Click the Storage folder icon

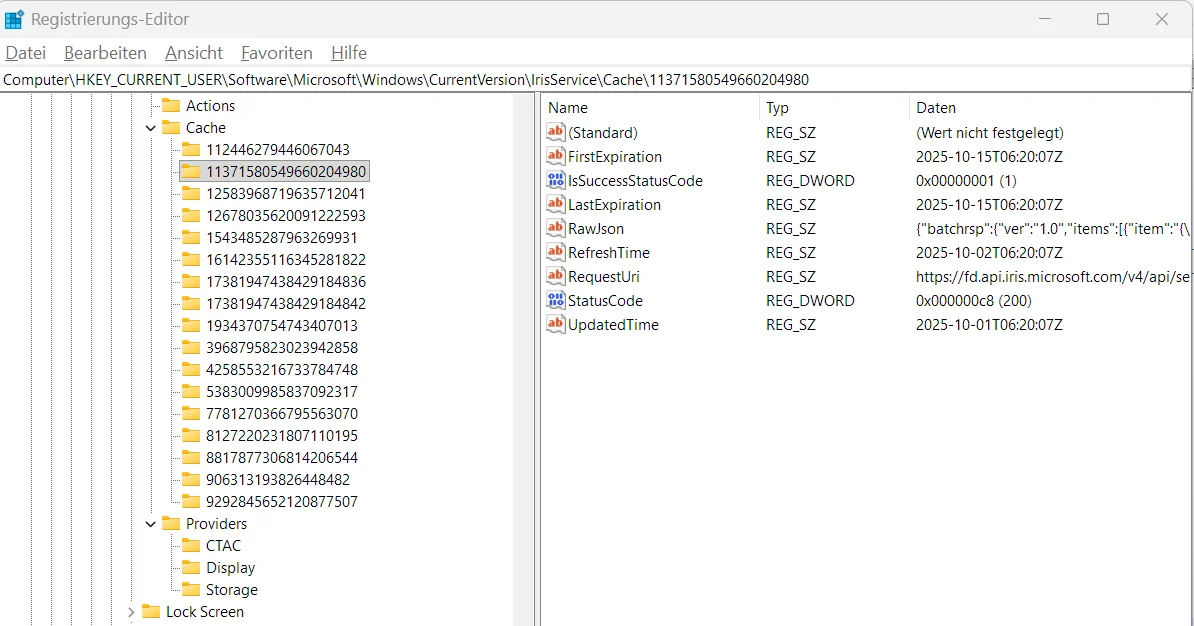(191, 590)
